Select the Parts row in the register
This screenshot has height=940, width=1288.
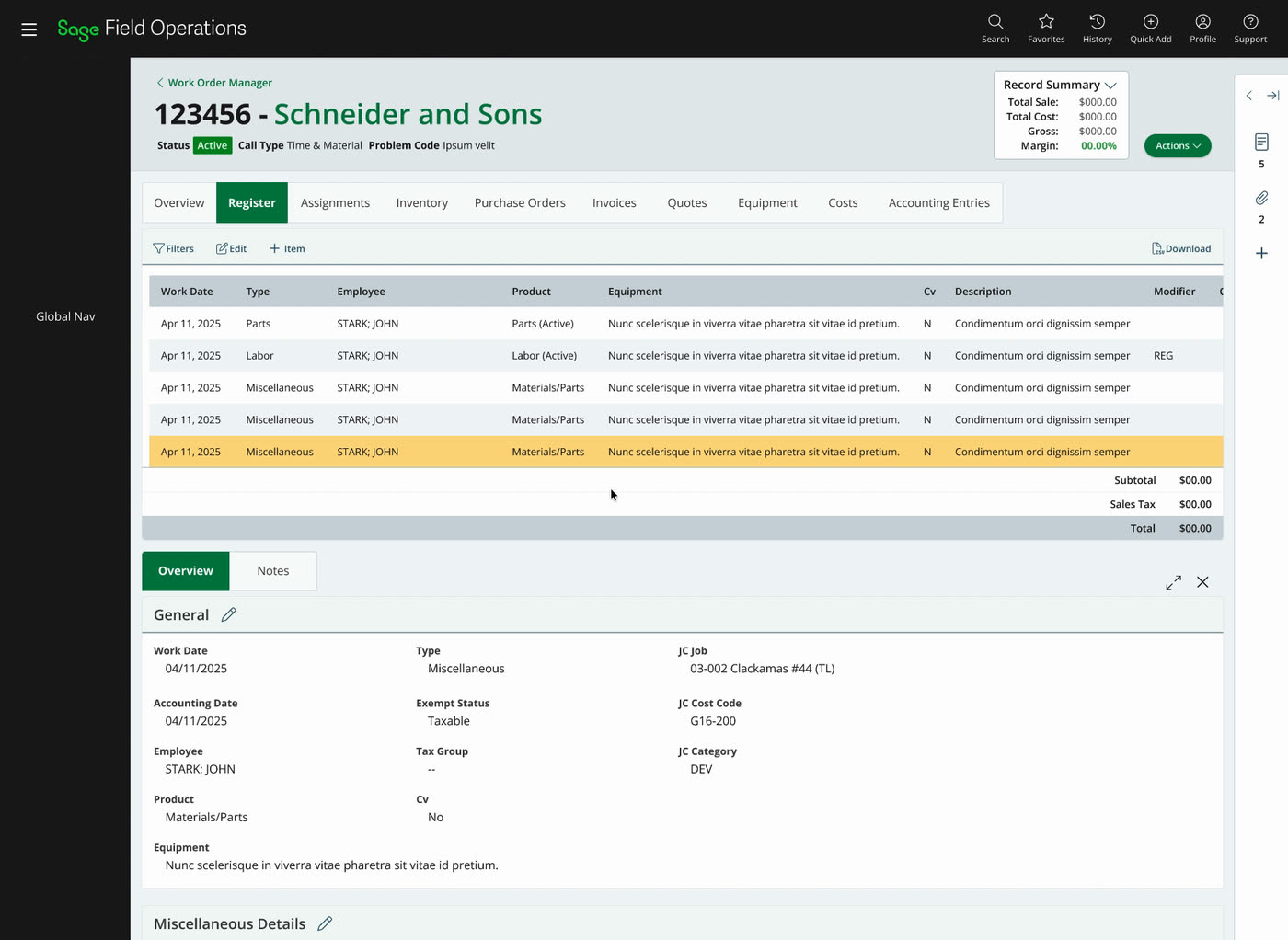coord(685,324)
